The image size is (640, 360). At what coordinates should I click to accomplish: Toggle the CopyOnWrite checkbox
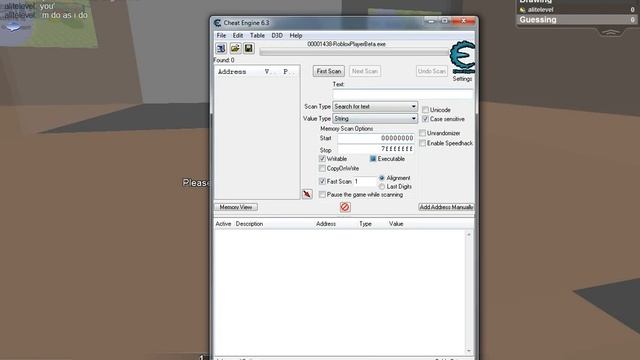(322, 169)
